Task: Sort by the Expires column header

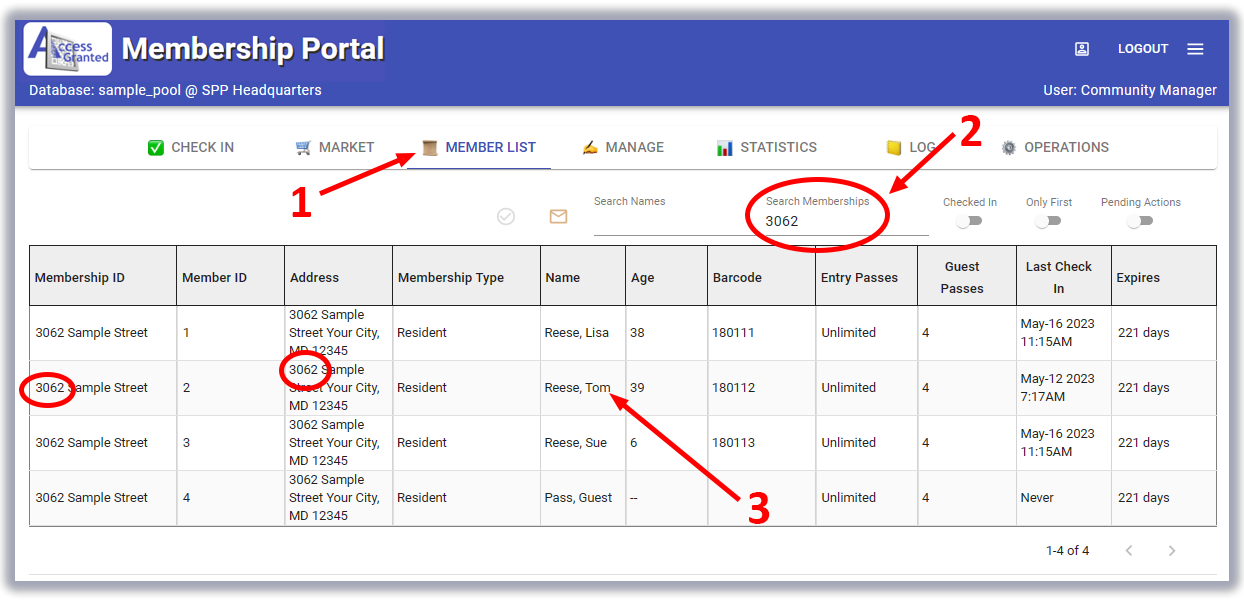Action: (1138, 278)
